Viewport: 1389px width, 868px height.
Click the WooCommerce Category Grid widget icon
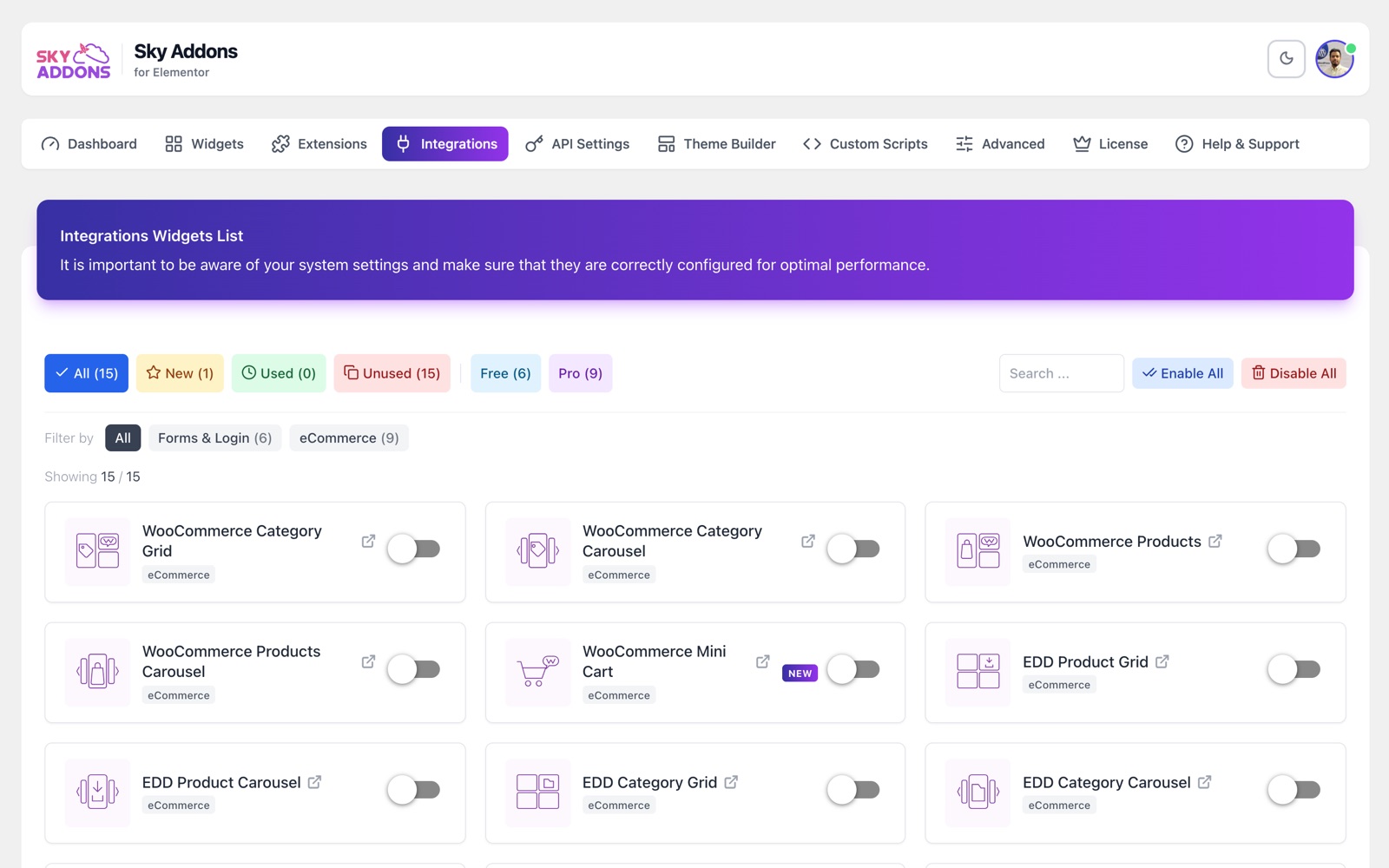[97, 551]
